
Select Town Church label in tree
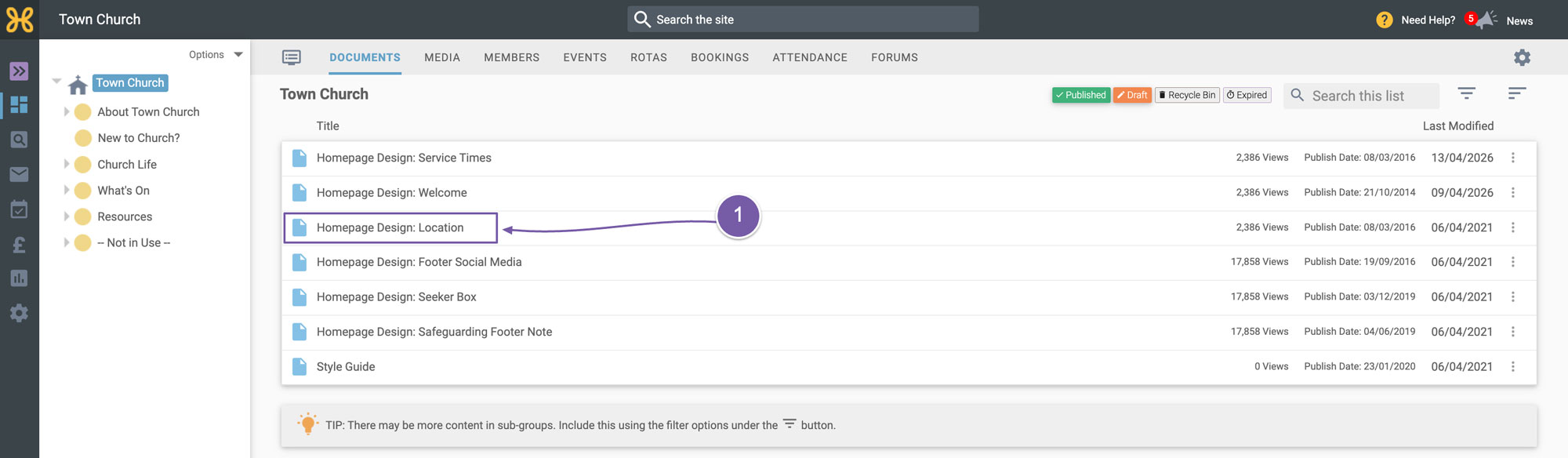pyautogui.click(x=130, y=82)
